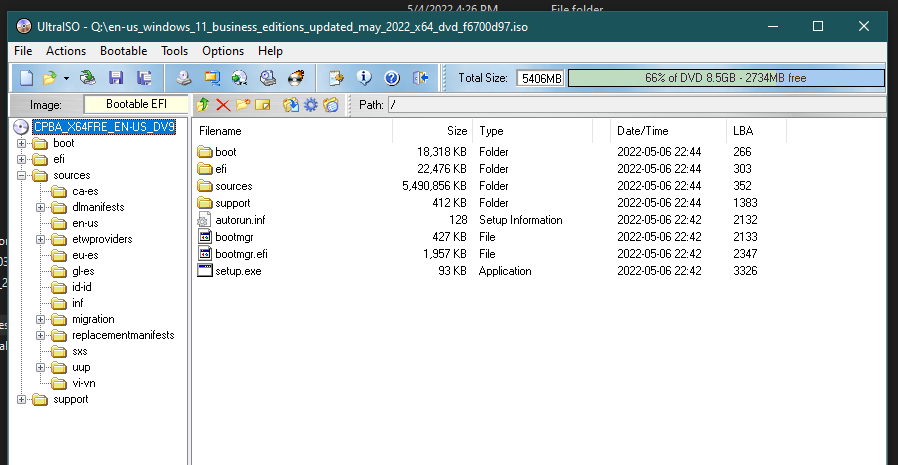
Task: Open the Actions menu
Action: coord(66,51)
